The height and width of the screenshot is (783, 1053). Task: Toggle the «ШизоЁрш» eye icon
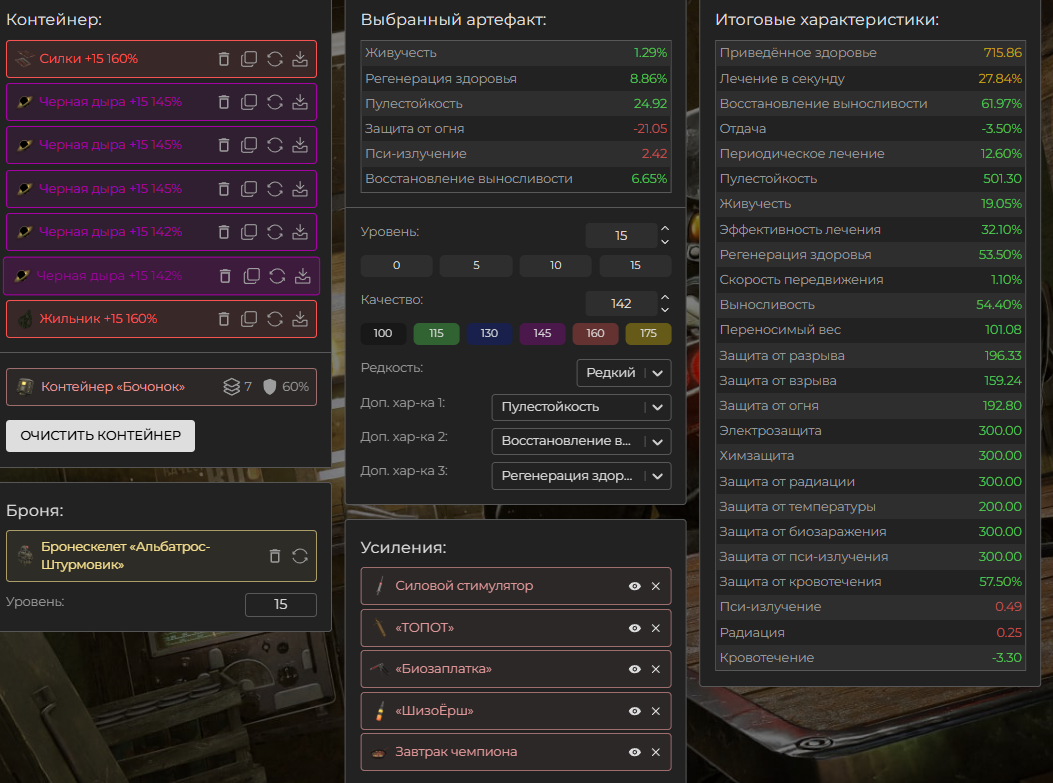coord(634,711)
